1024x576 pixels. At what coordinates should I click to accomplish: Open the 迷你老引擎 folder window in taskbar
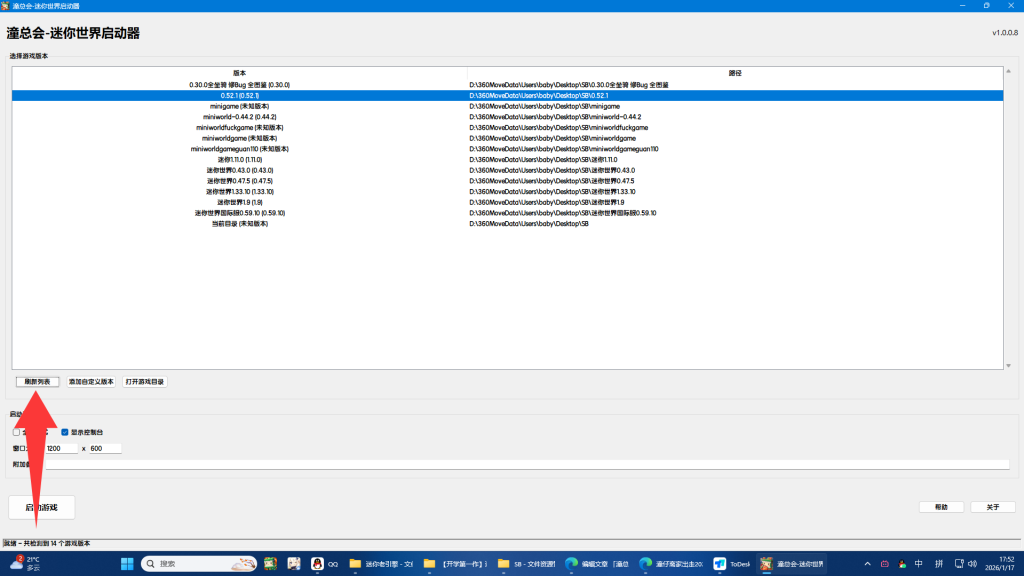click(381, 564)
